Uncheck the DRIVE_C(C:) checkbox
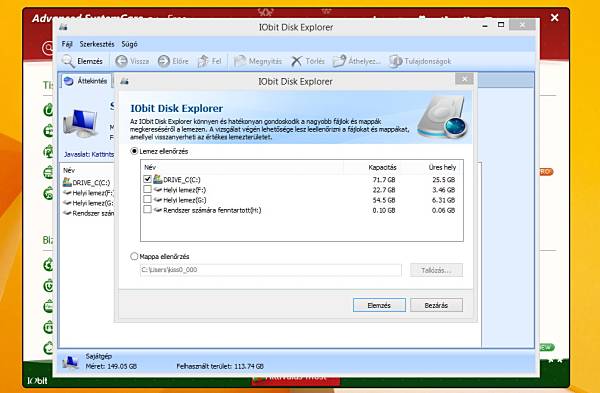600x393 pixels. click(147, 179)
